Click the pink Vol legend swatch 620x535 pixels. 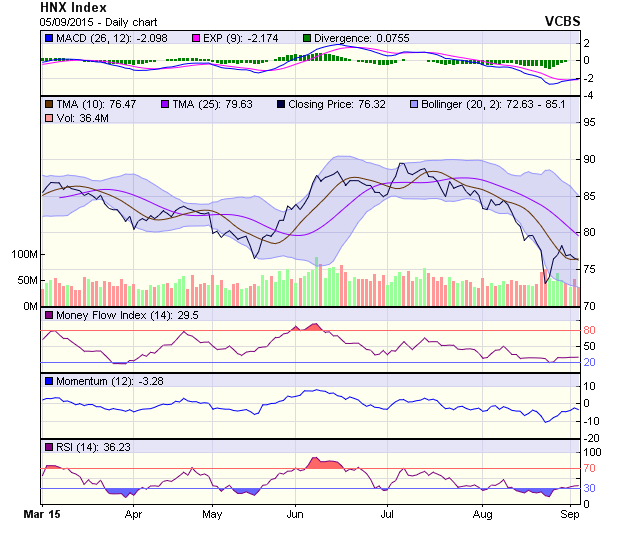[x=48, y=118]
